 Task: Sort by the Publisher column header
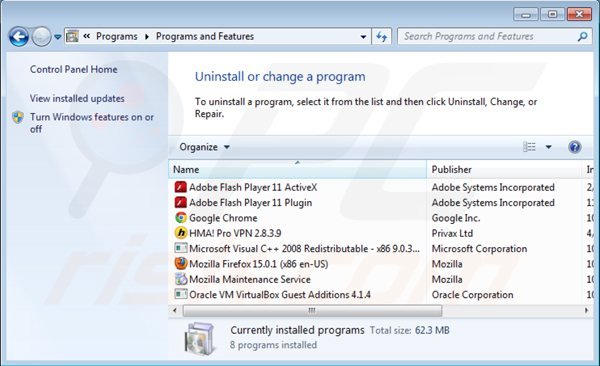pyautogui.click(x=504, y=169)
